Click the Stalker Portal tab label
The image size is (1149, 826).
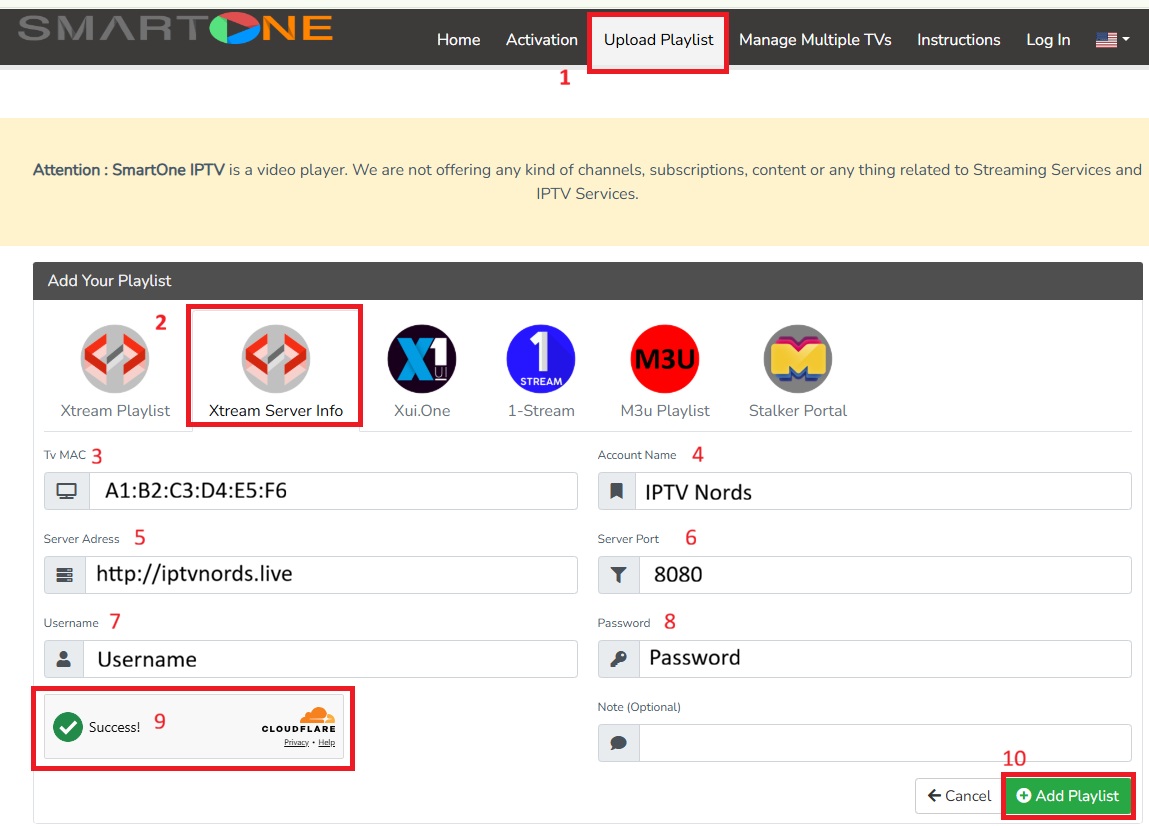pyautogui.click(x=798, y=410)
